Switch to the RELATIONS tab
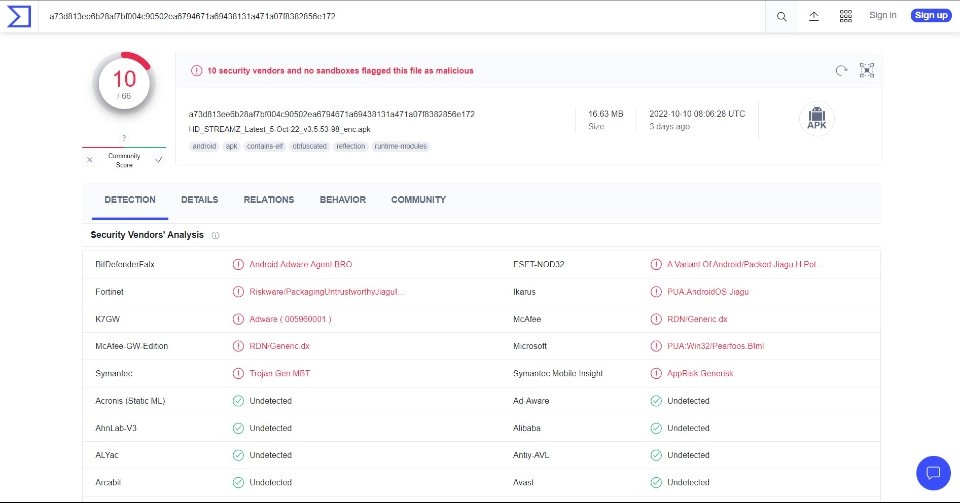This screenshot has height=503, width=960. tap(269, 199)
